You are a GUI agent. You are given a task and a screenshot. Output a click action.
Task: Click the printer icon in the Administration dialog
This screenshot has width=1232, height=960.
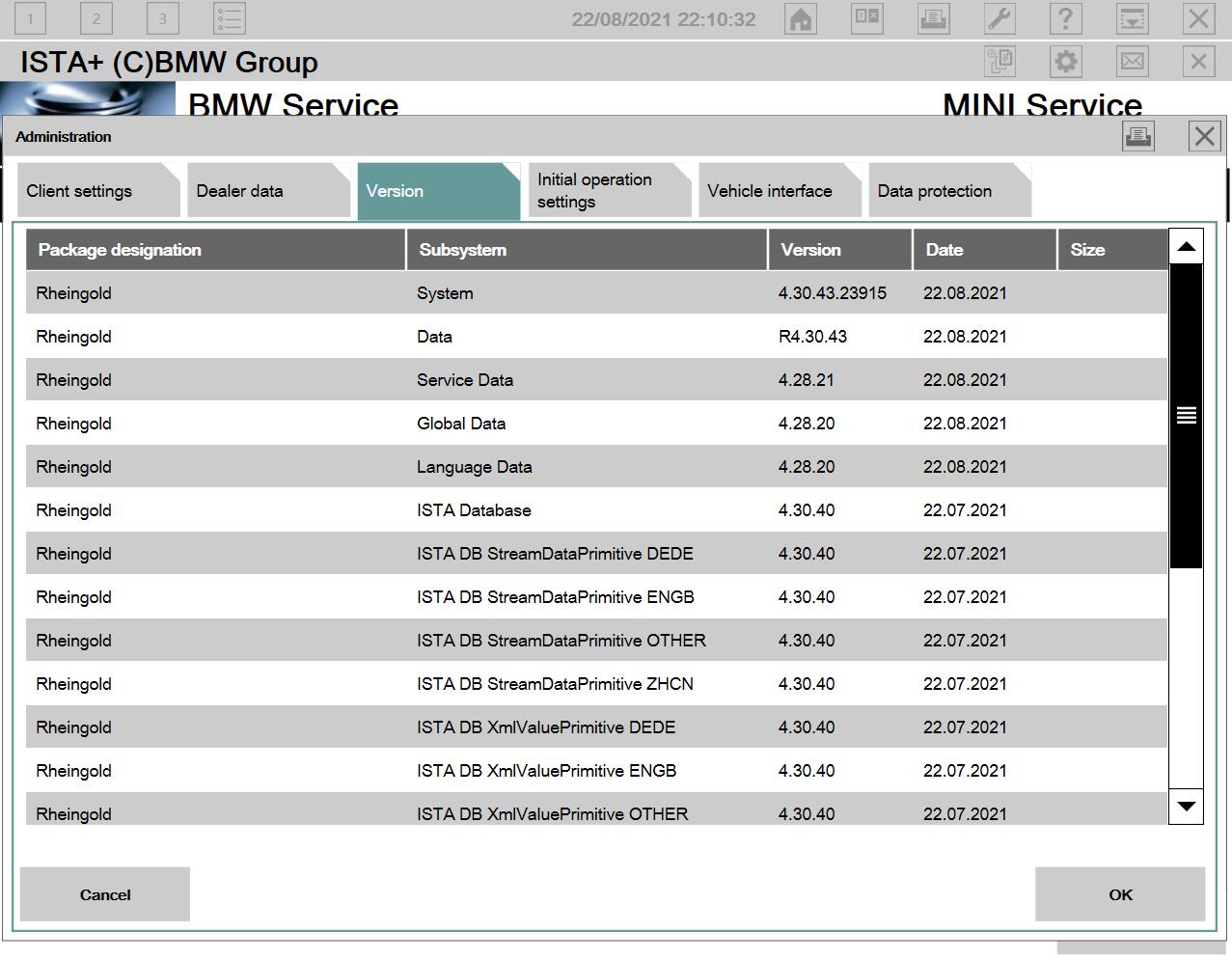tap(1137, 136)
